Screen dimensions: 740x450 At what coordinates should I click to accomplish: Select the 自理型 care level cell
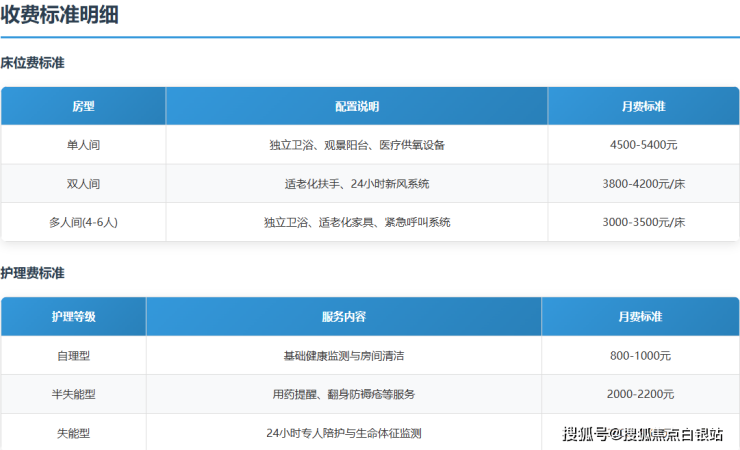coord(73,356)
